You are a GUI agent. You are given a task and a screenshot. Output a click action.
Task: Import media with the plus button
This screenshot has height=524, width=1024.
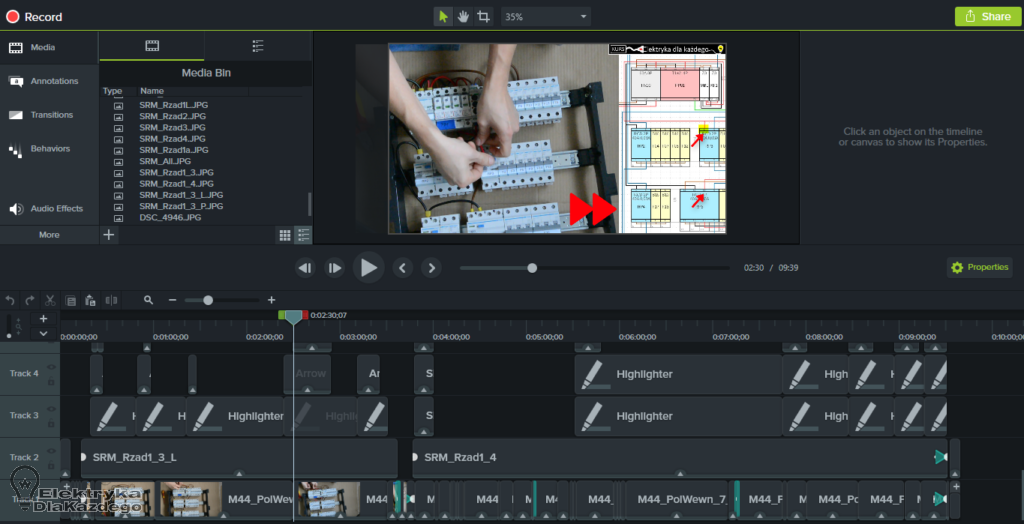pos(109,235)
